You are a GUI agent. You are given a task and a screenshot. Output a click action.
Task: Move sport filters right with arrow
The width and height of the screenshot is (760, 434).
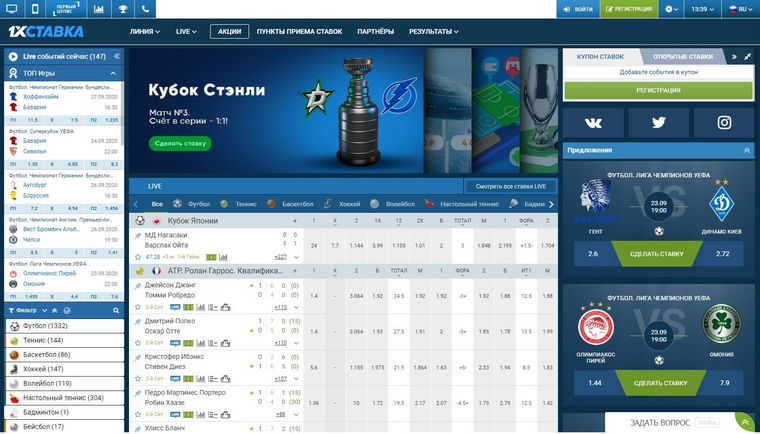coord(551,204)
